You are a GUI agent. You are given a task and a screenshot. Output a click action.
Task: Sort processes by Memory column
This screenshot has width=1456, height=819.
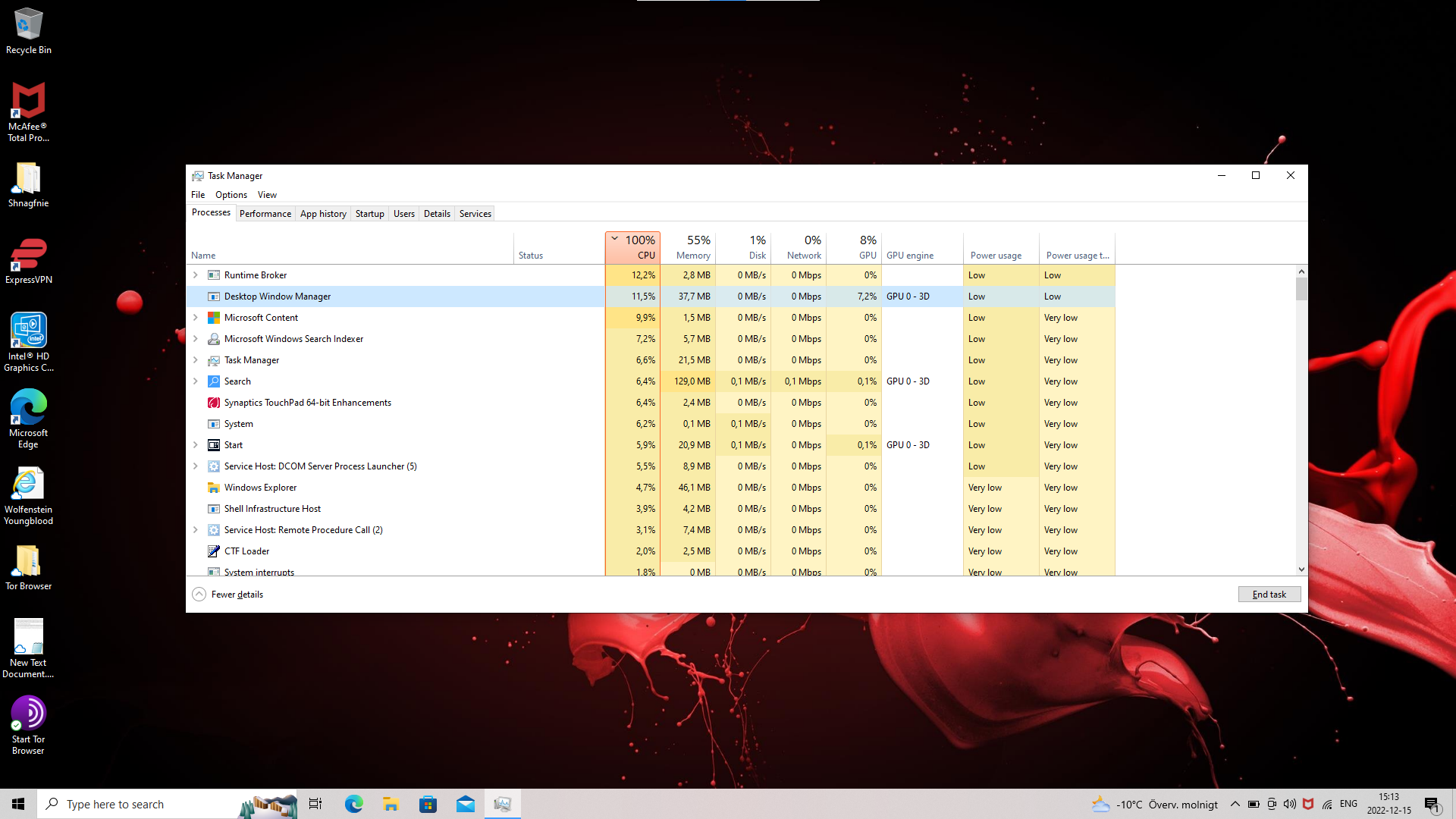point(692,247)
